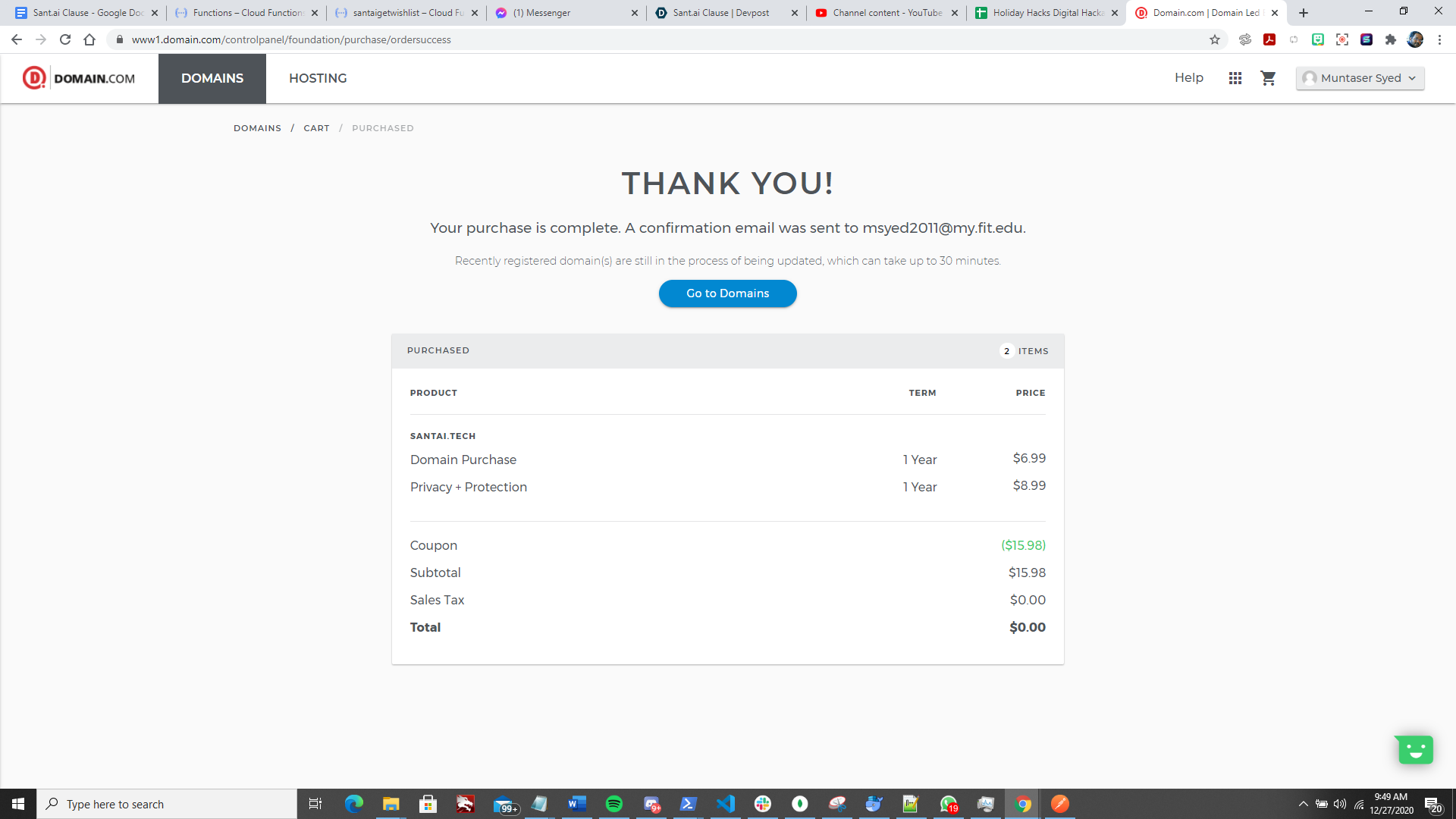Screen dimensions: 1456x819
Task: Click the Windows search box
Action: pyautogui.click(x=167, y=804)
